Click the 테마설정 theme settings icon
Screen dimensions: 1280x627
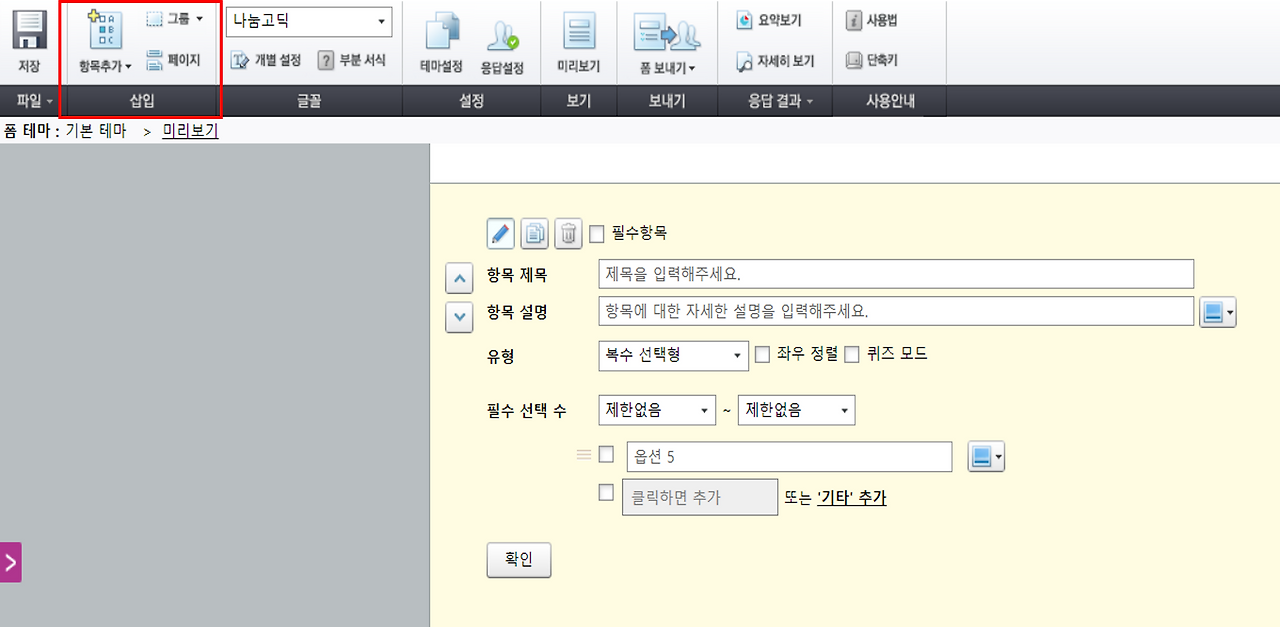coord(440,40)
